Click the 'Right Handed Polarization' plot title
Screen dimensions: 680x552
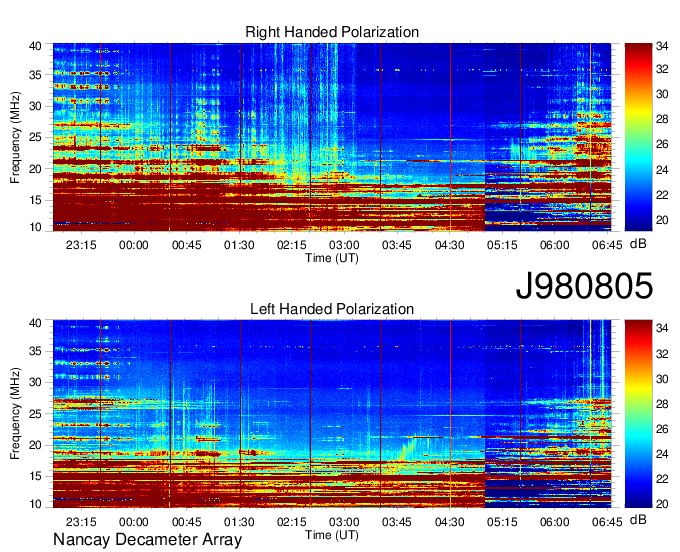332,32
